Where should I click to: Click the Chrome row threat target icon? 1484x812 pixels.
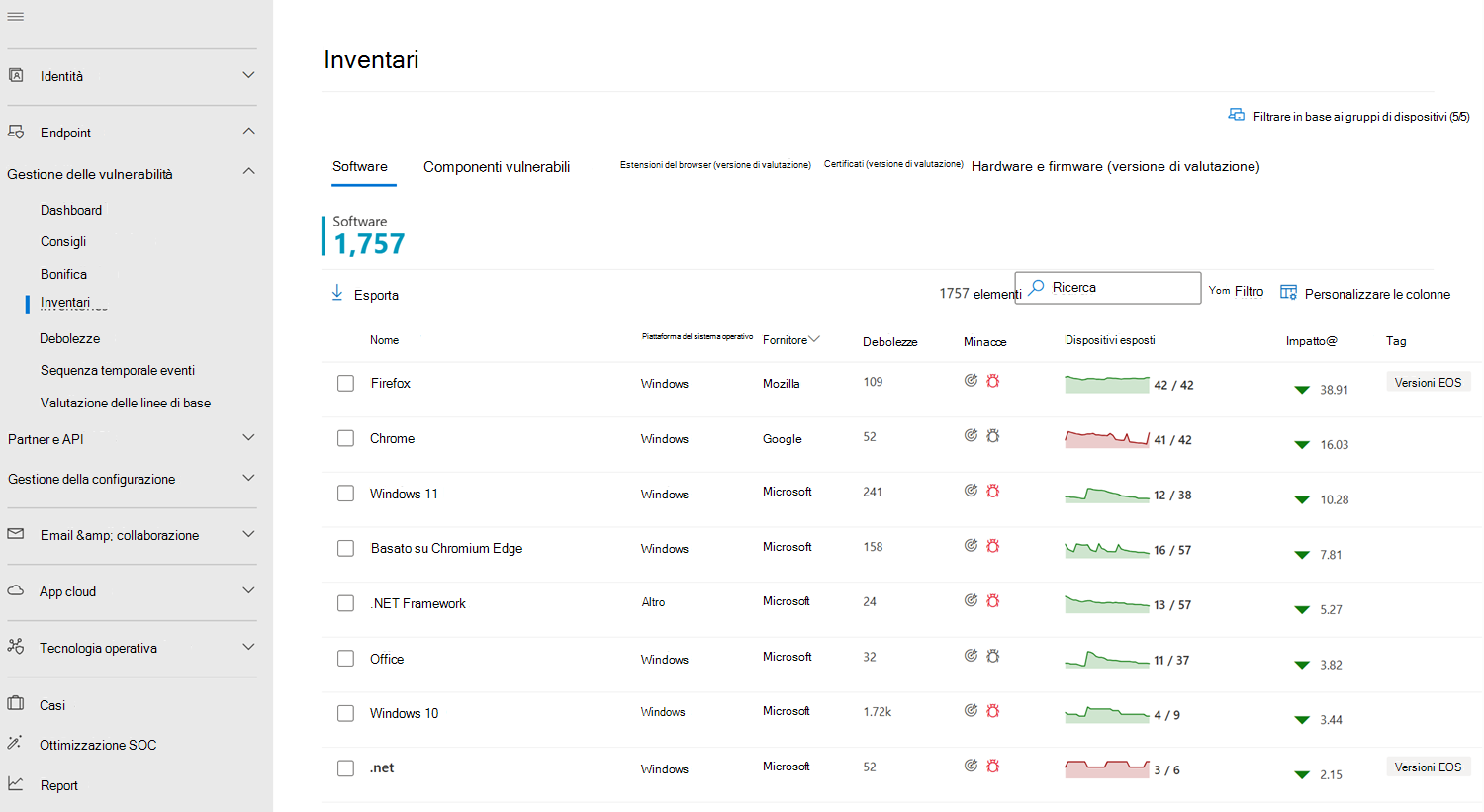point(971,435)
